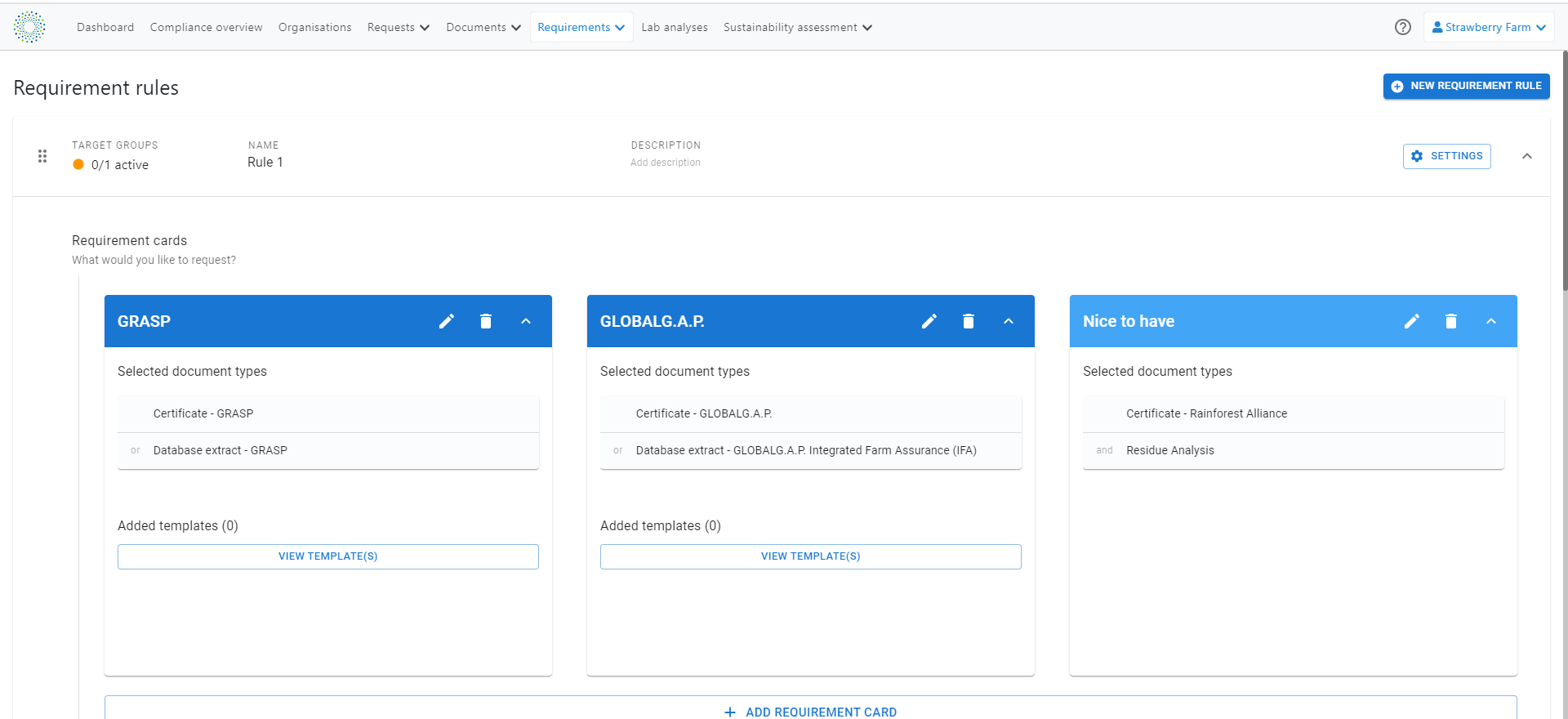The width and height of the screenshot is (1568, 719).
Task: Create a new requirement rule
Action: click(x=1467, y=86)
